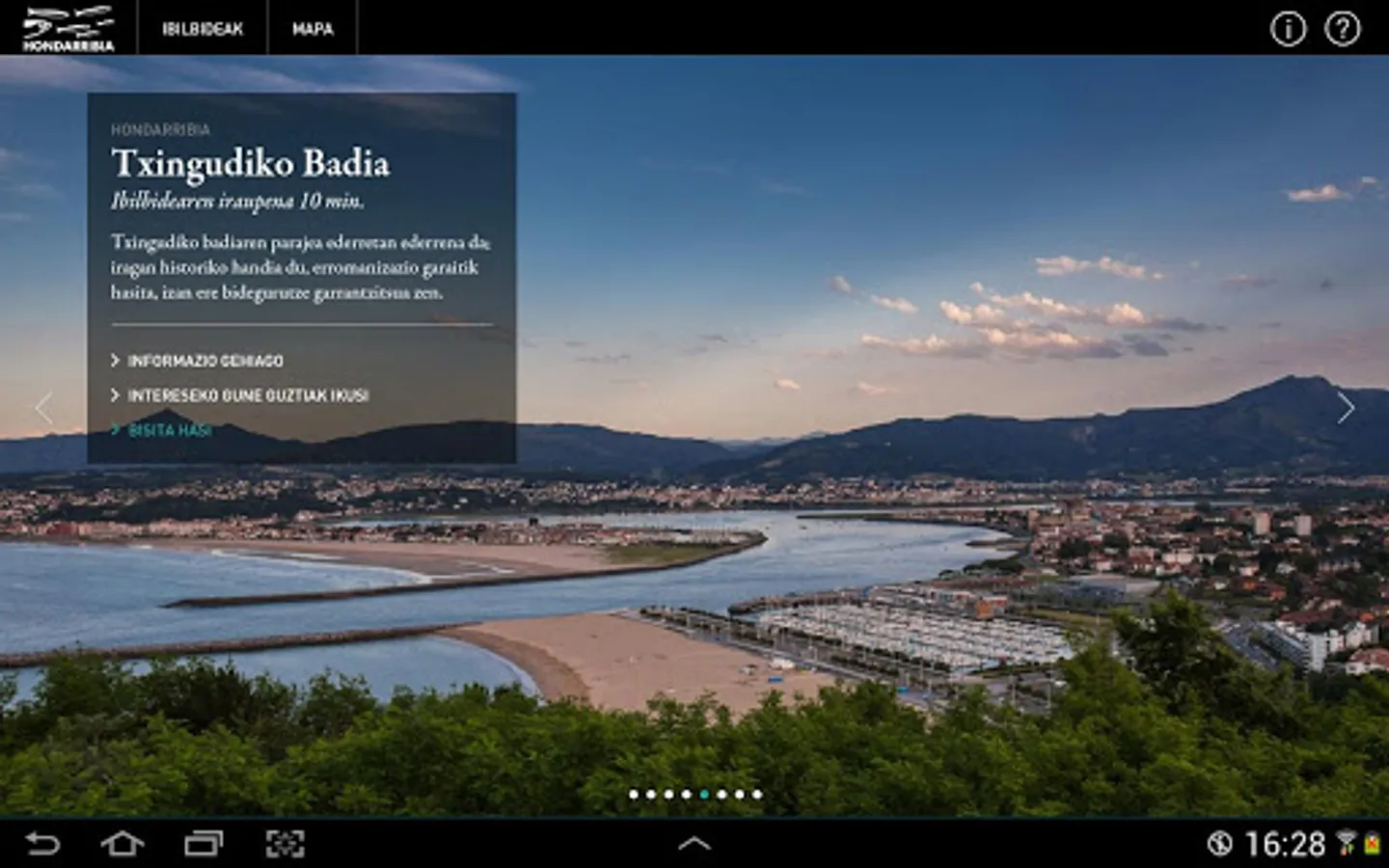Open Informazio Gehiago link
Image resolution: width=1389 pixels, height=868 pixels.
point(197,361)
